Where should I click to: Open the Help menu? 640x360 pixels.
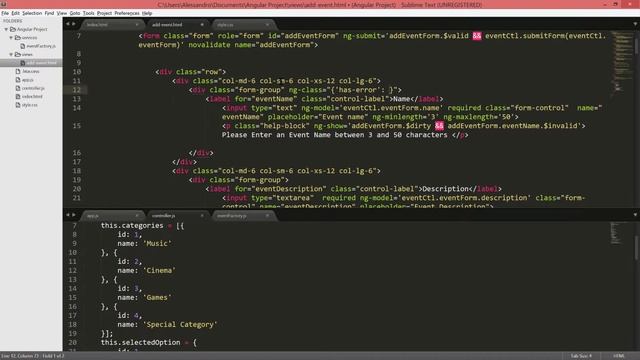(147, 13)
